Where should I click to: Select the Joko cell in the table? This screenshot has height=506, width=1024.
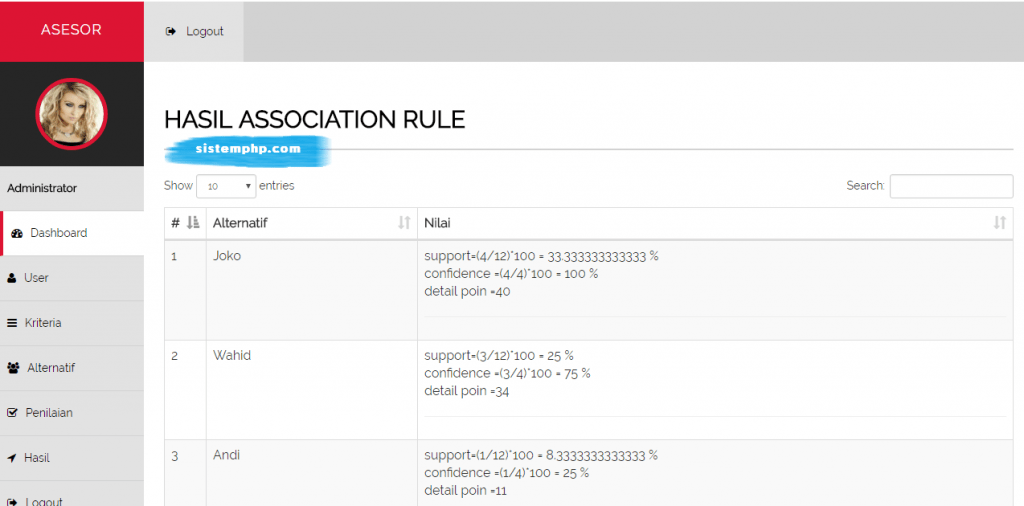[x=312, y=290]
